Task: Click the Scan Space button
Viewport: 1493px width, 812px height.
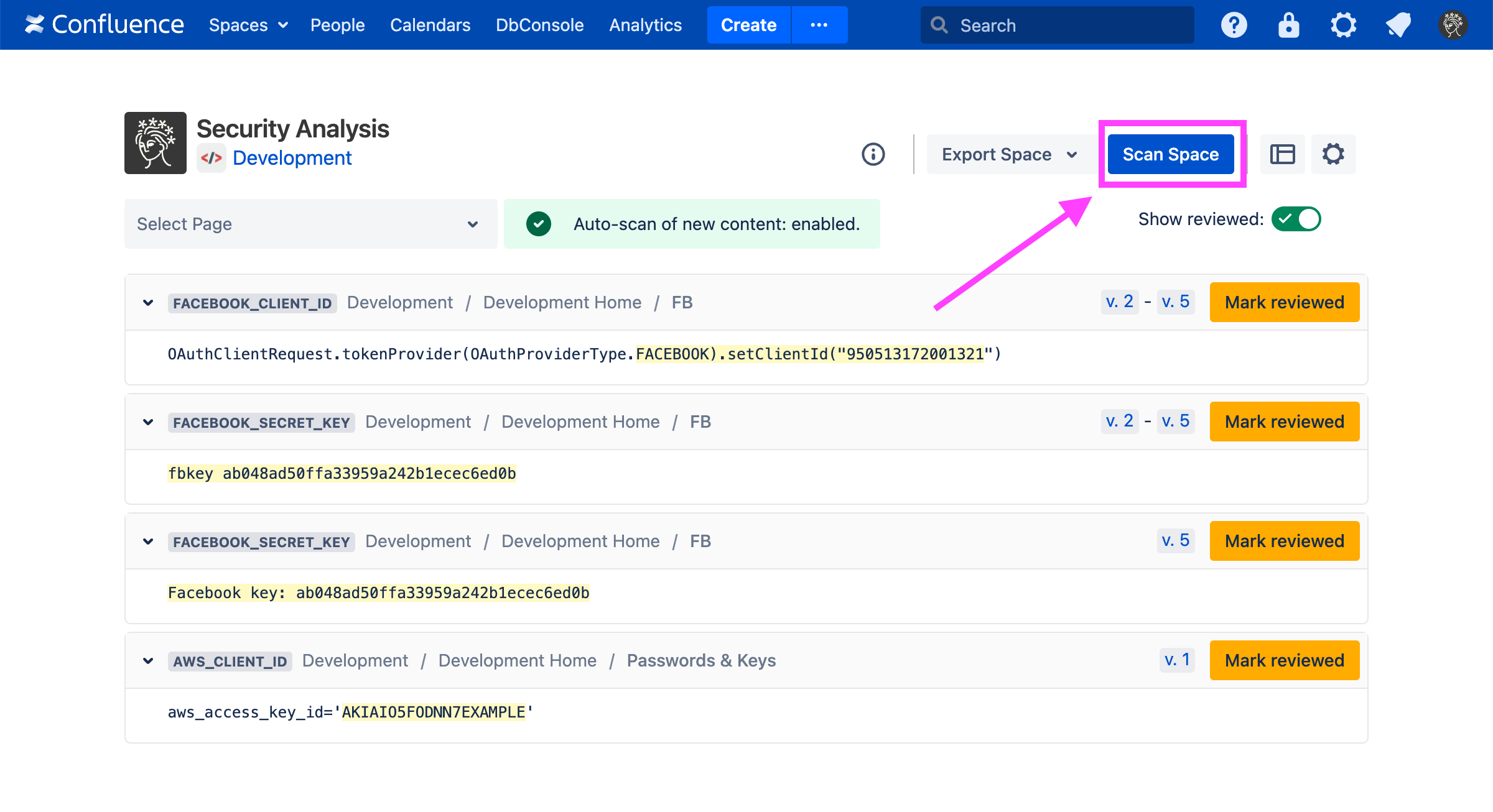Action: pos(1170,154)
